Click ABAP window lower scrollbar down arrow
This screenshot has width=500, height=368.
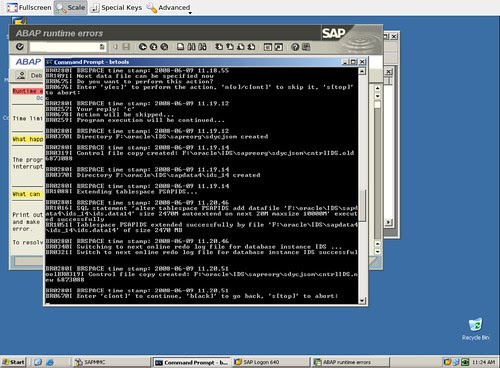coord(377,252)
